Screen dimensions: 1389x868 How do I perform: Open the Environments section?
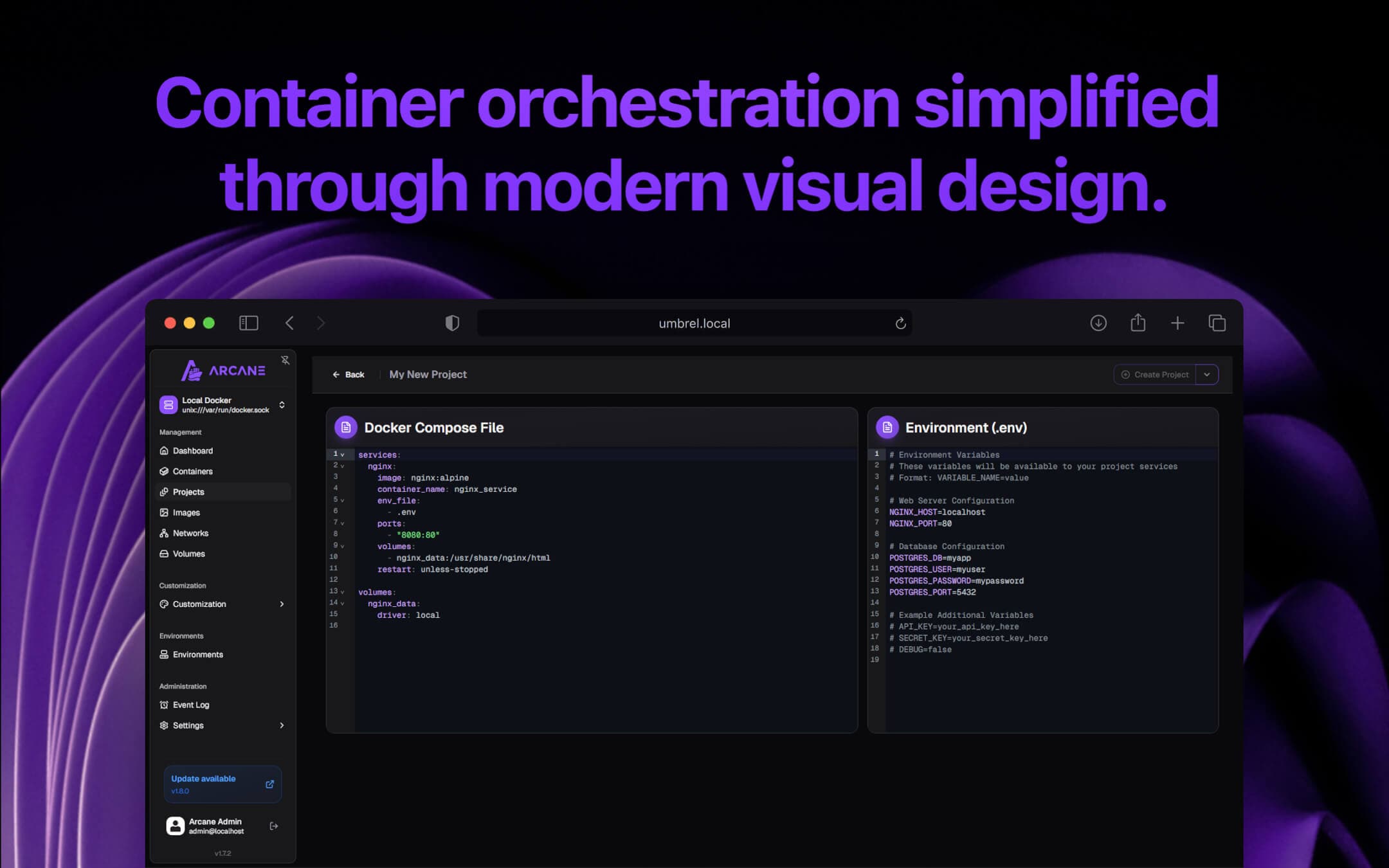pos(198,654)
